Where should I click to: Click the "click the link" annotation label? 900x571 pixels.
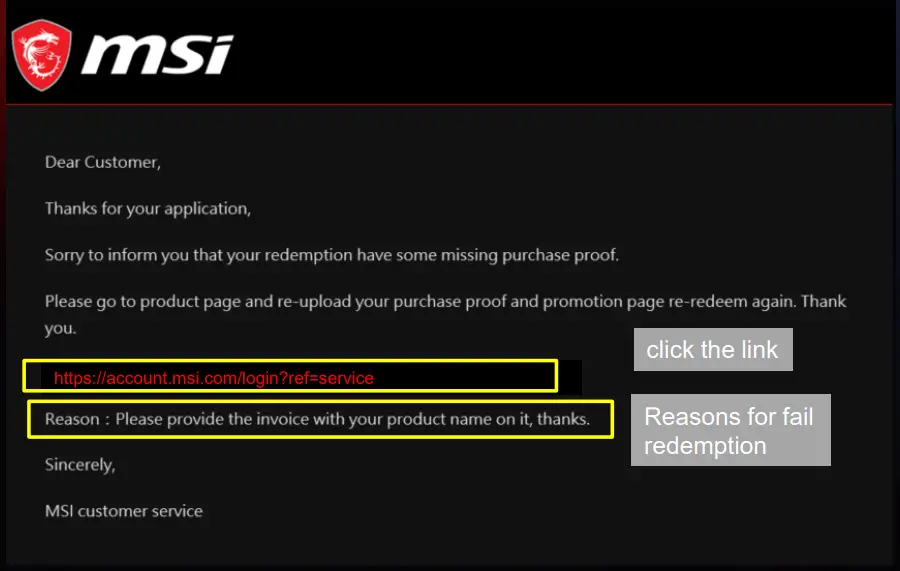click(713, 350)
